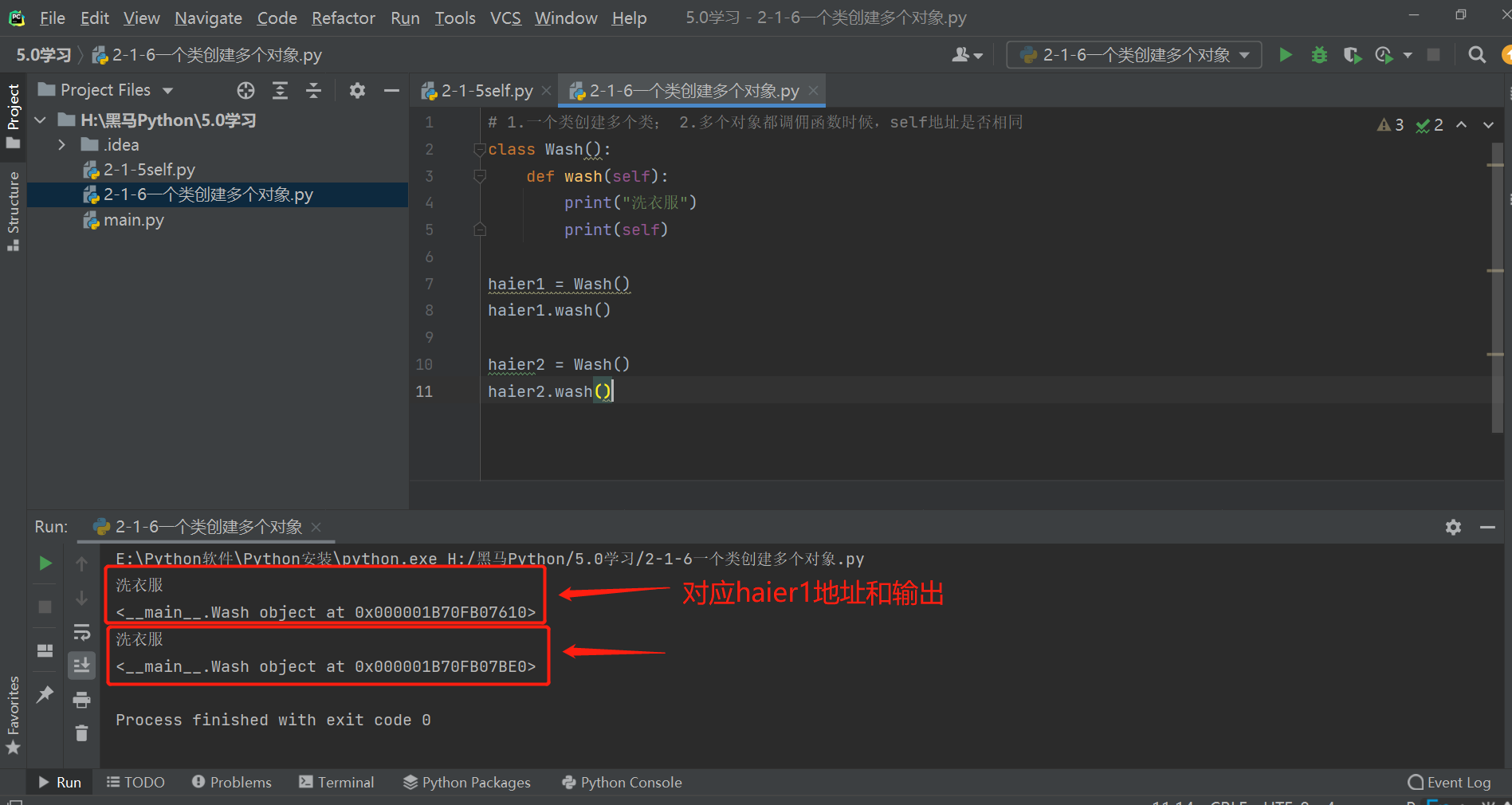Open the Python Console tool window
Screen dimensions: 1512x805
[622, 783]
